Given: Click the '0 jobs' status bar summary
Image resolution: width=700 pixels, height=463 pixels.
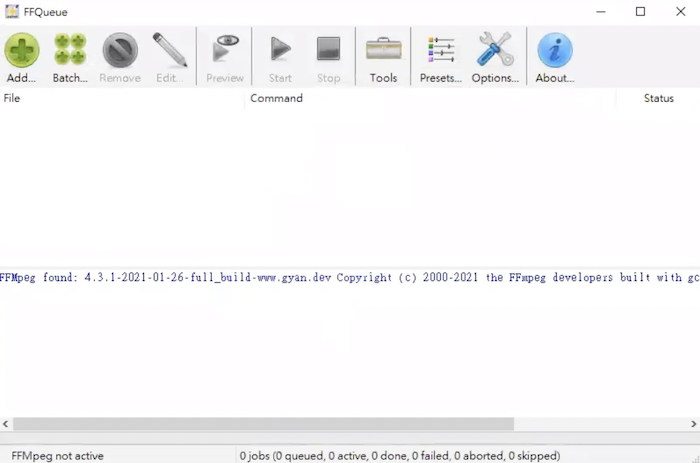Looking at the screenshot, I should [400, 456].
